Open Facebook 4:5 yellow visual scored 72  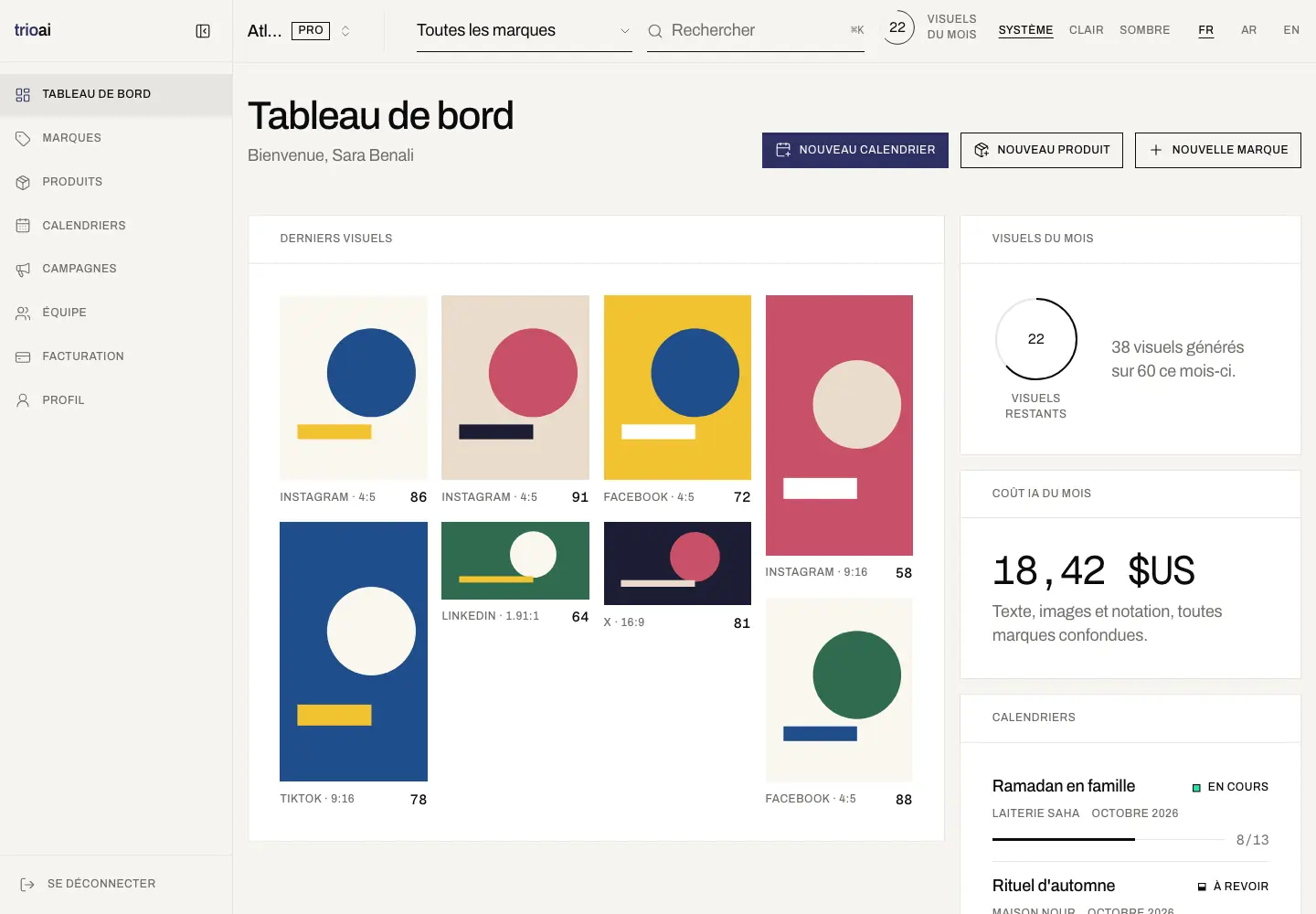point(677,388)
